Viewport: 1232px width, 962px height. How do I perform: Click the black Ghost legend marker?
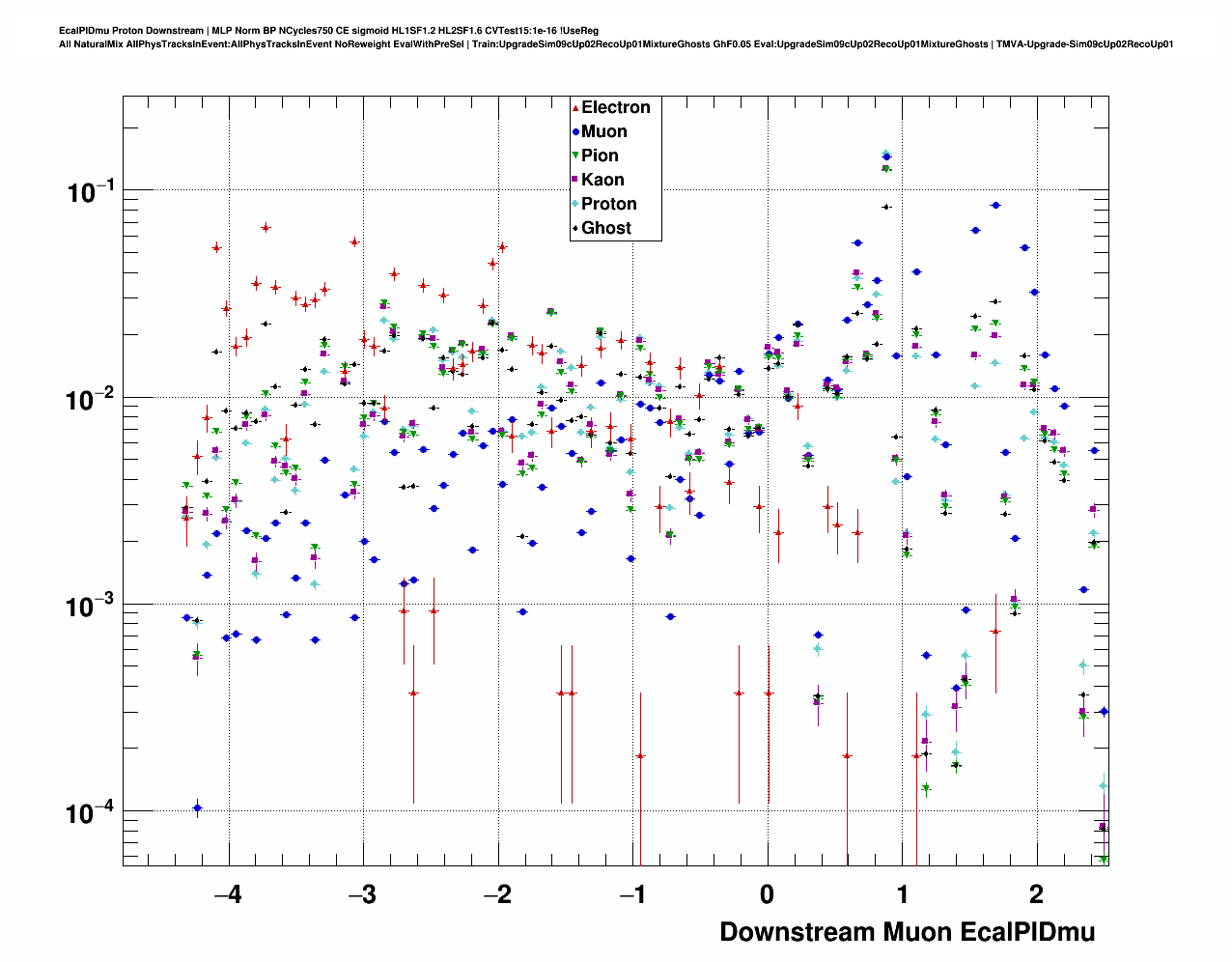click(575, 229)
